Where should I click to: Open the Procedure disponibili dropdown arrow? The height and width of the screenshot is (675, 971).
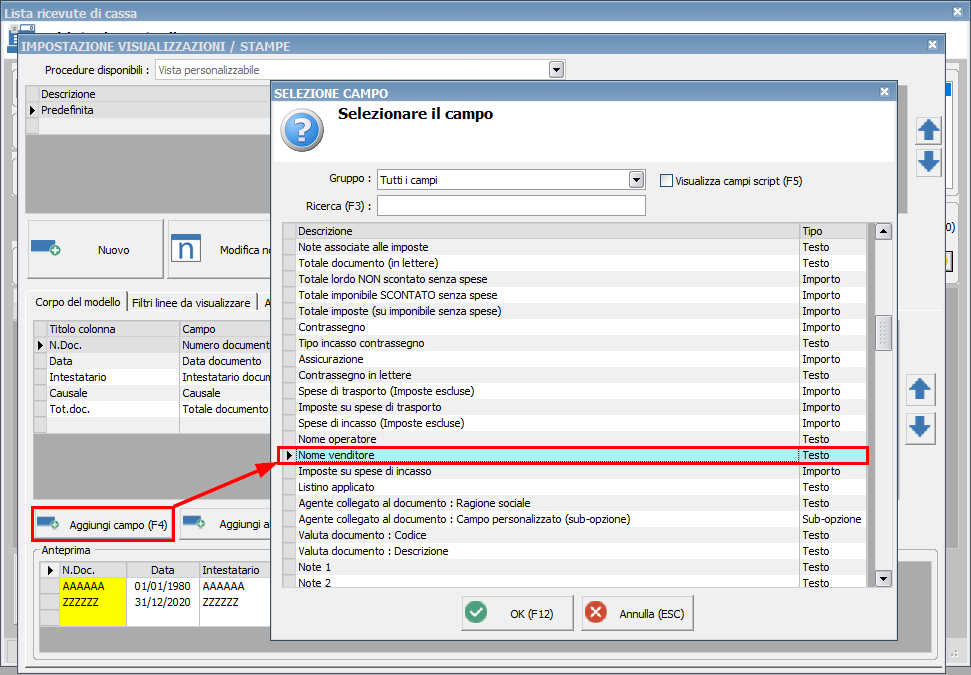[556, 70]
